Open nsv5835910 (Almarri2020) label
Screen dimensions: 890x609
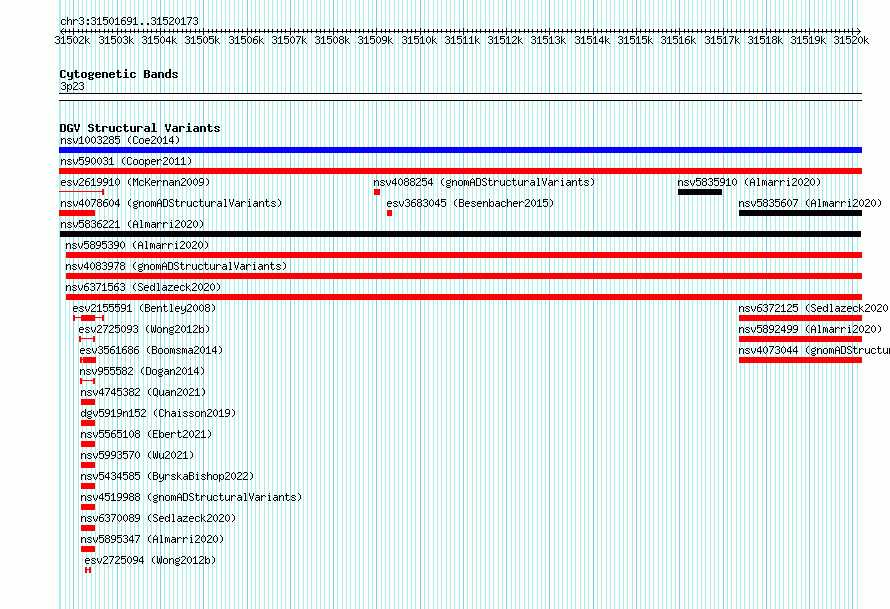tap(749, 182)
